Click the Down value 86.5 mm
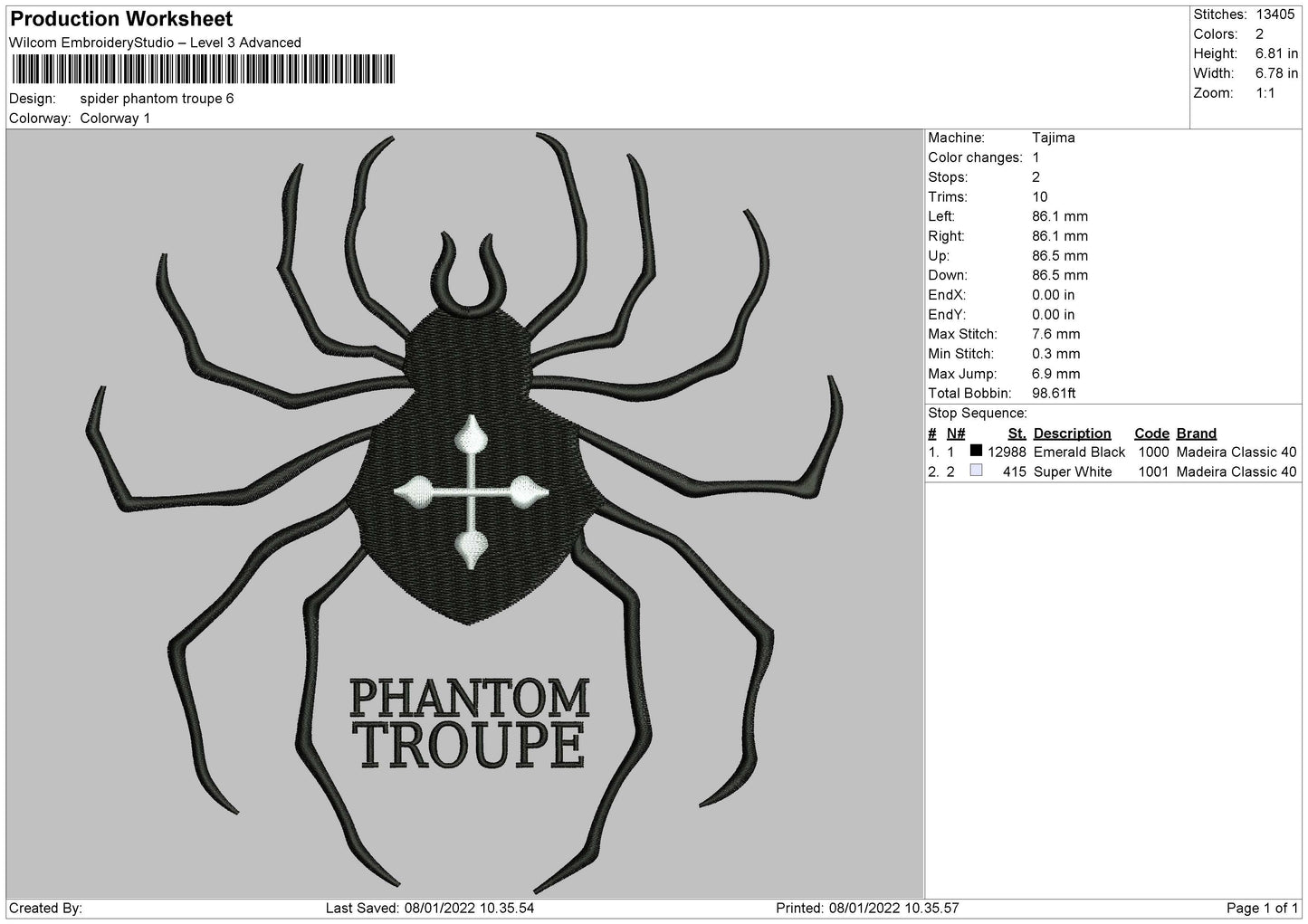The image size is (1308, 924). [x=1060, y=275]
